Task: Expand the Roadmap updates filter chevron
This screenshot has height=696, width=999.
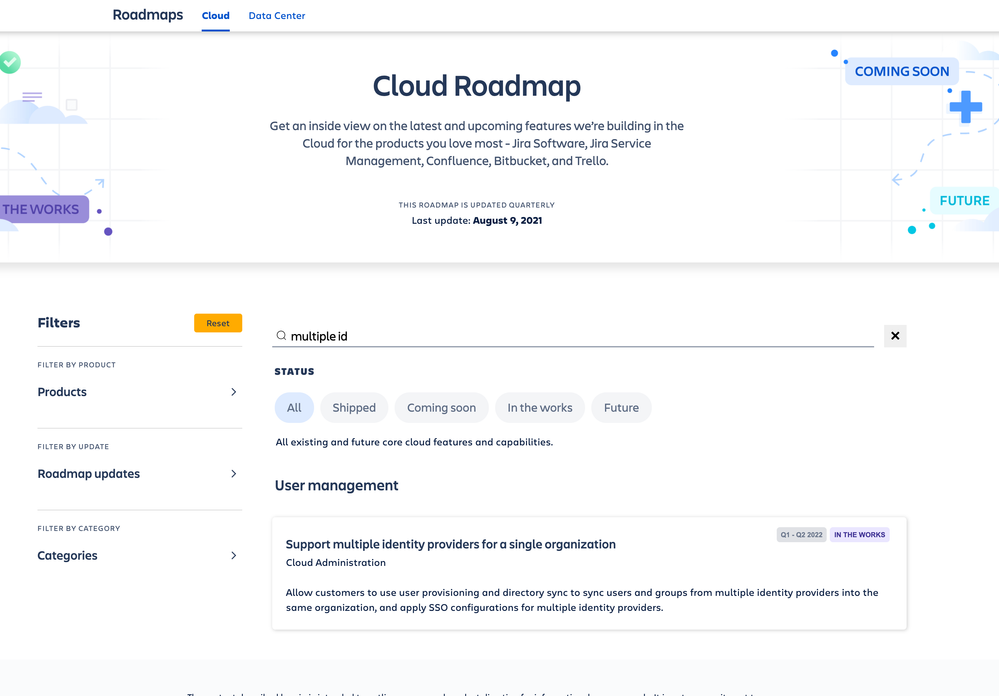Action: [234, 474]
